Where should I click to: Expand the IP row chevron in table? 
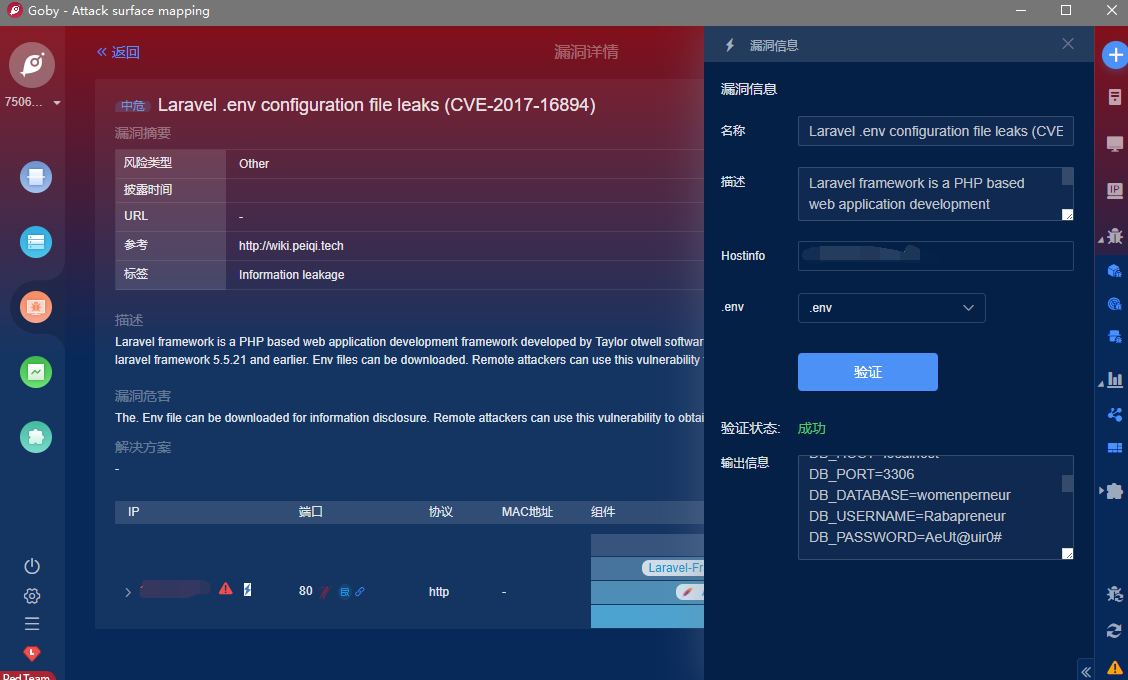(128, 592)
